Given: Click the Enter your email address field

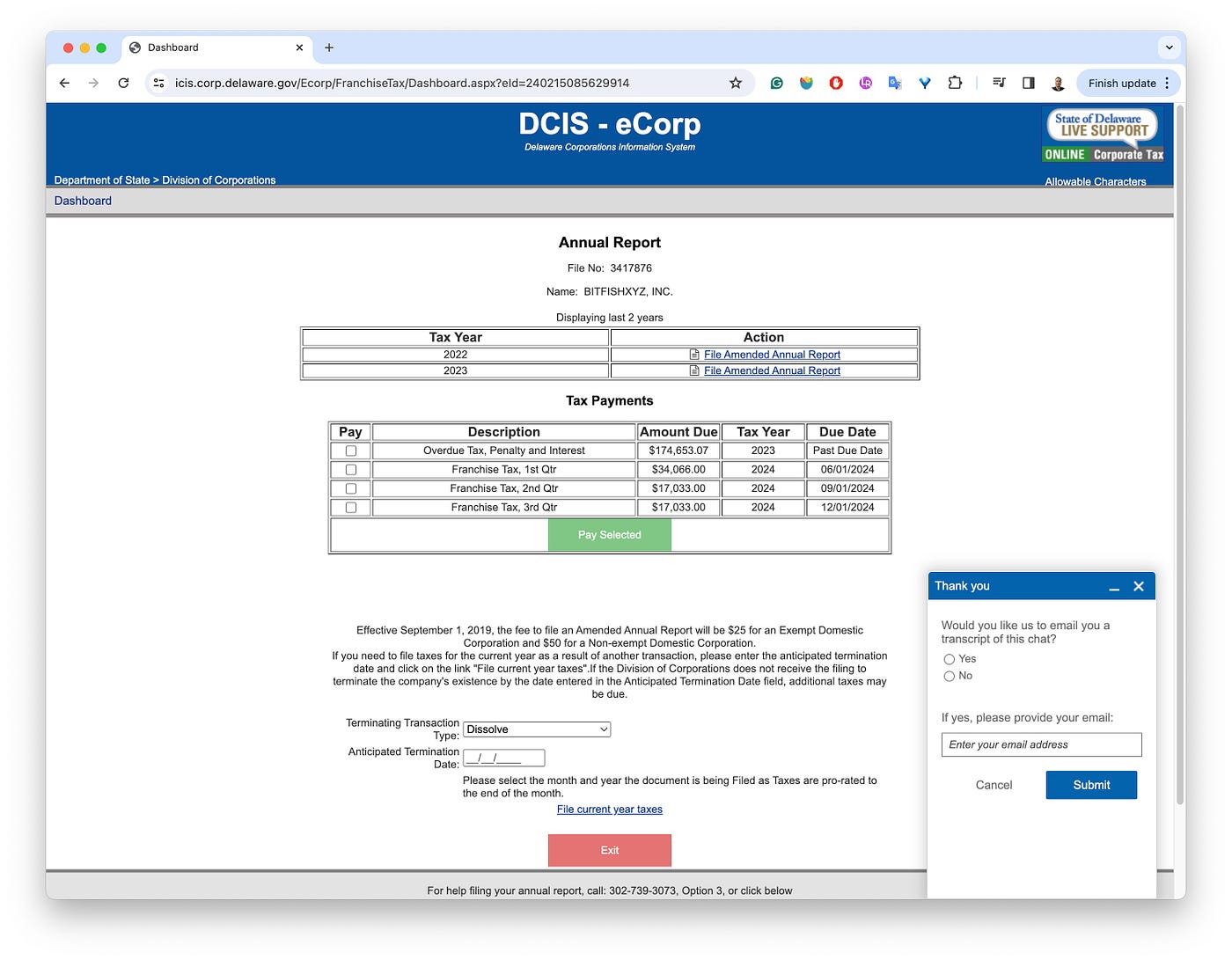Looking at the screenshot, I should tap(1041, 744).
